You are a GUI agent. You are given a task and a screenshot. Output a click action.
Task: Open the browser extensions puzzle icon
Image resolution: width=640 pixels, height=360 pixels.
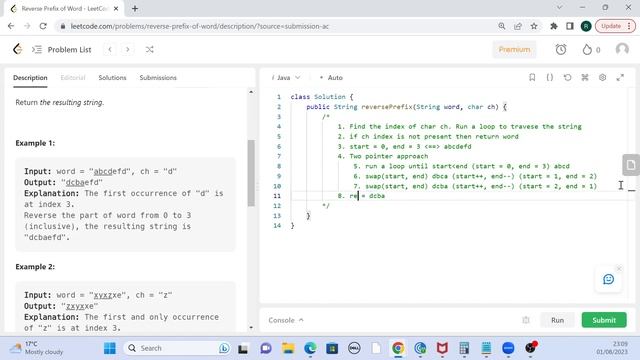point(553,26)
